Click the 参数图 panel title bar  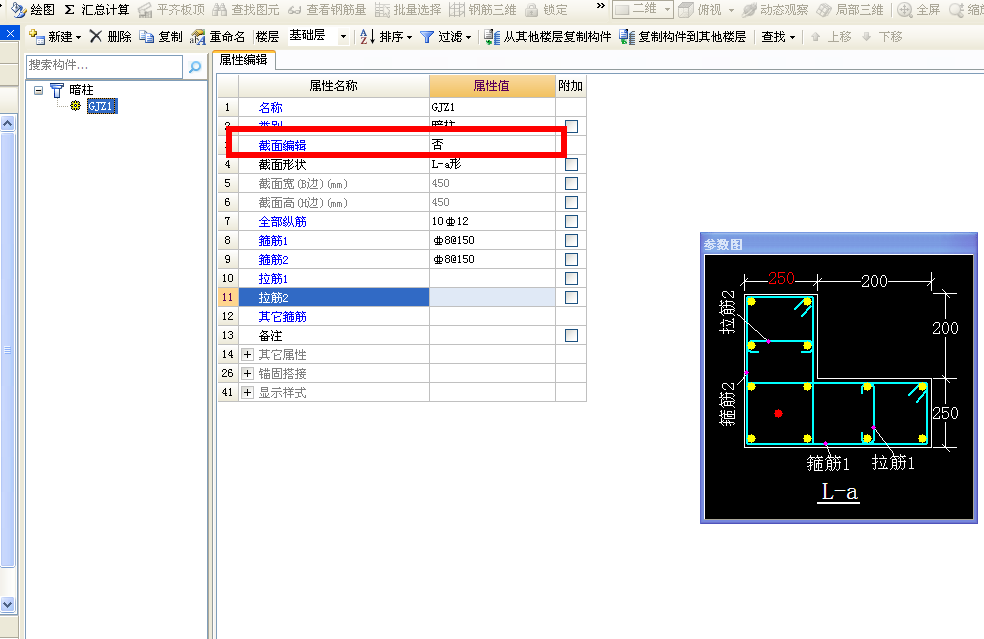pos(838,244)
